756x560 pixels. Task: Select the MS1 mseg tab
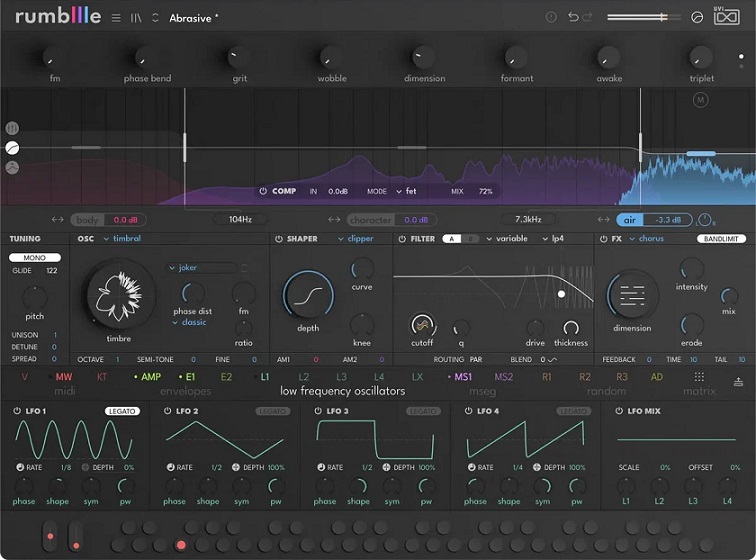pyautogui.click(x=463, y=377)
